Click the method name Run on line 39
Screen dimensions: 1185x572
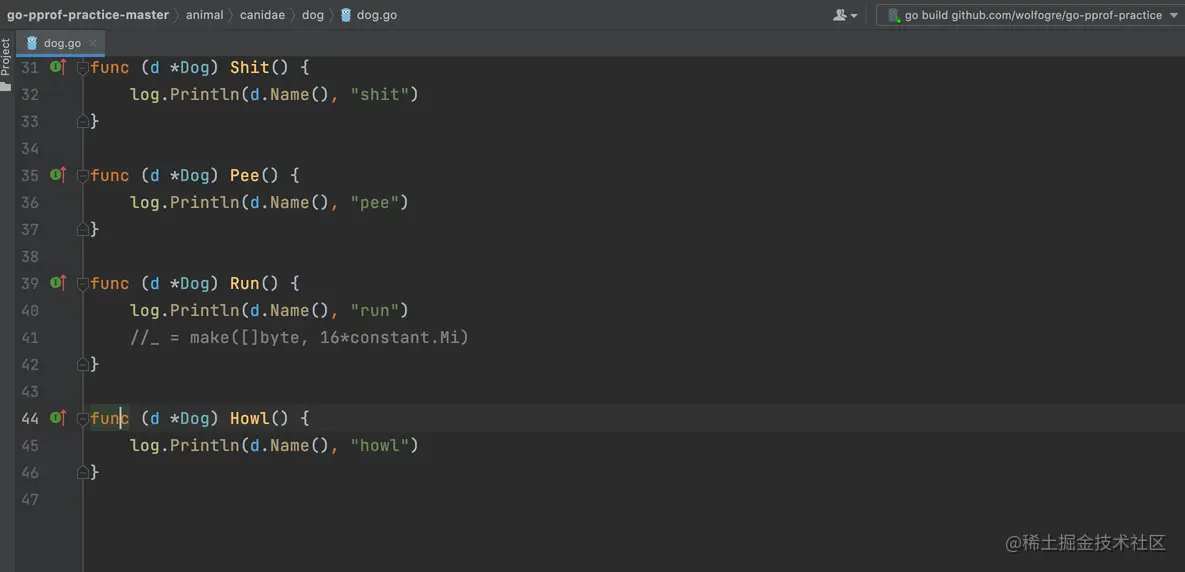coord(245,284)
